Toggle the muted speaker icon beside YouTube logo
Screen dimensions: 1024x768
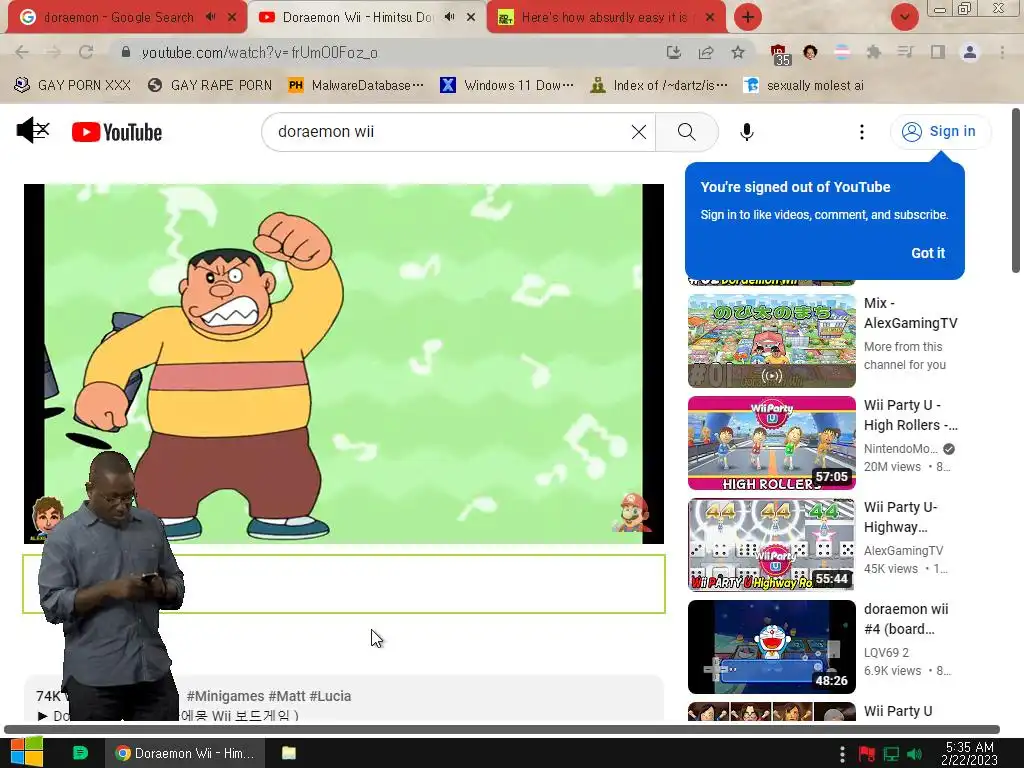(33, 130)
